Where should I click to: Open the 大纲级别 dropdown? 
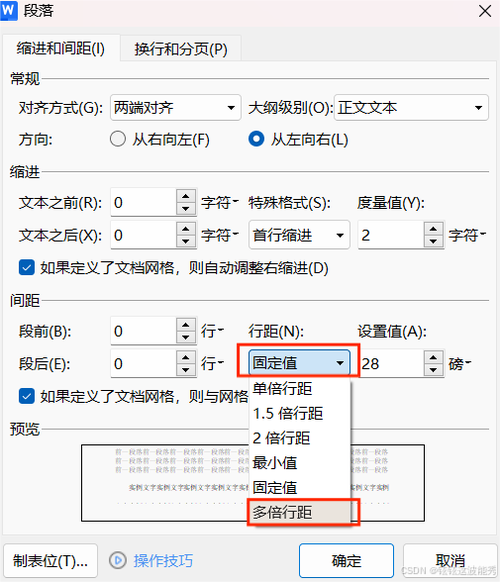[411, 108]
